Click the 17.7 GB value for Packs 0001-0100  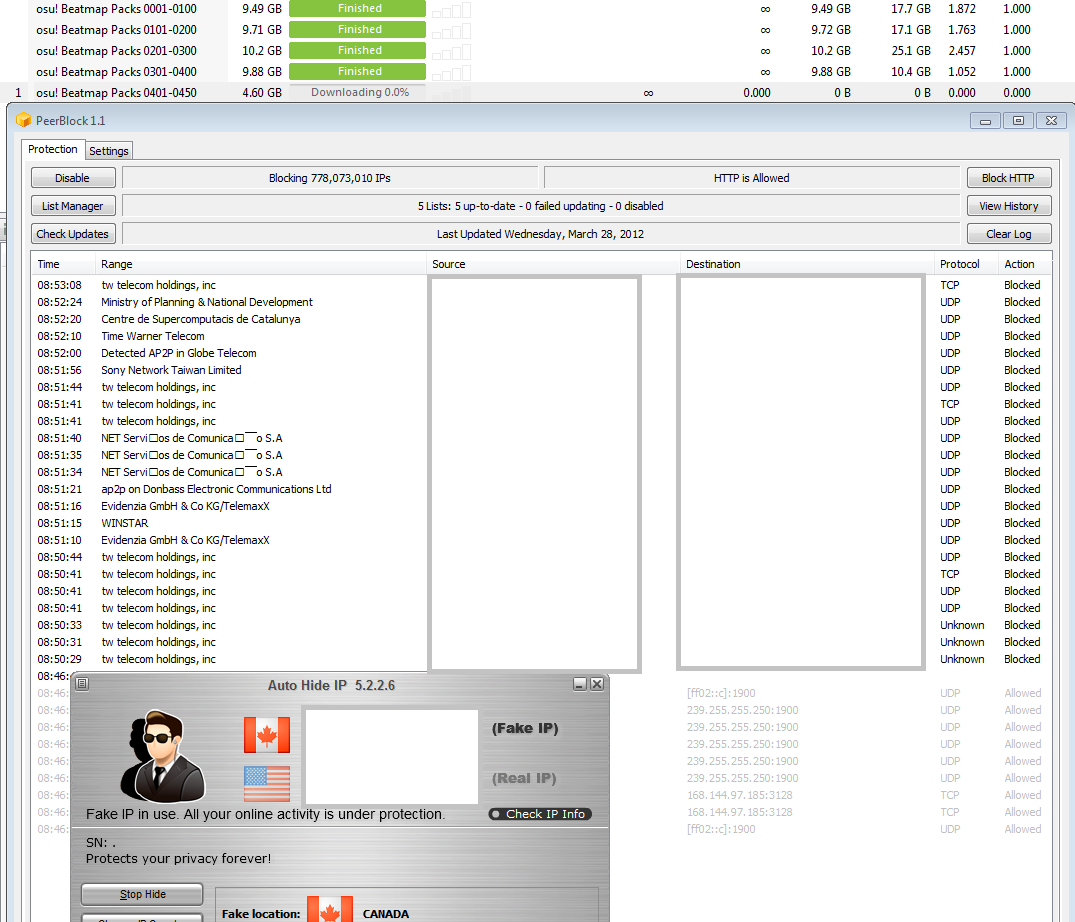910,9
